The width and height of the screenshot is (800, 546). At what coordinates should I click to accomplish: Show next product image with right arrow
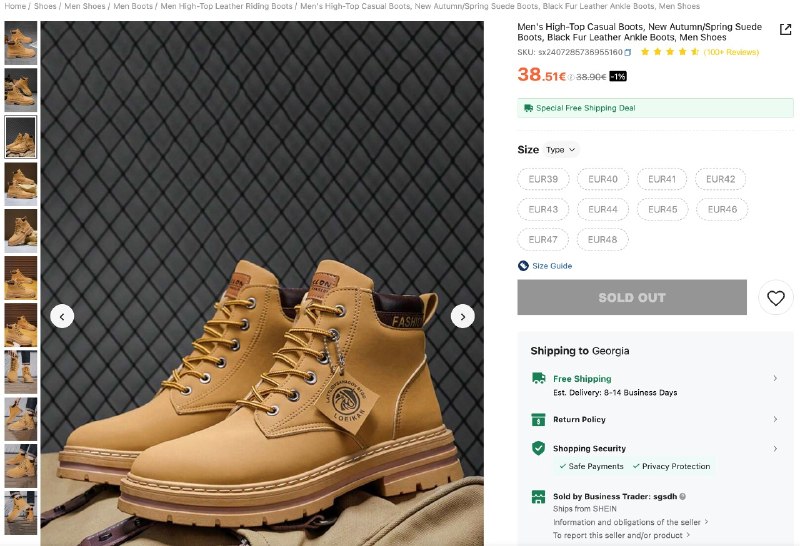click(462, 316)
